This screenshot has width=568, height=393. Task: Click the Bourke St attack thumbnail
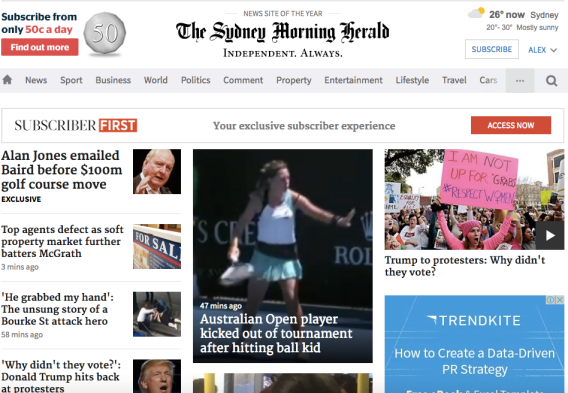157,314
